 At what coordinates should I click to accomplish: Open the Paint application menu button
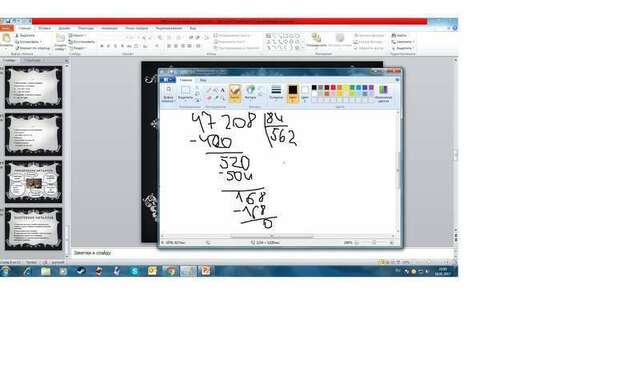tap(167, 80)
